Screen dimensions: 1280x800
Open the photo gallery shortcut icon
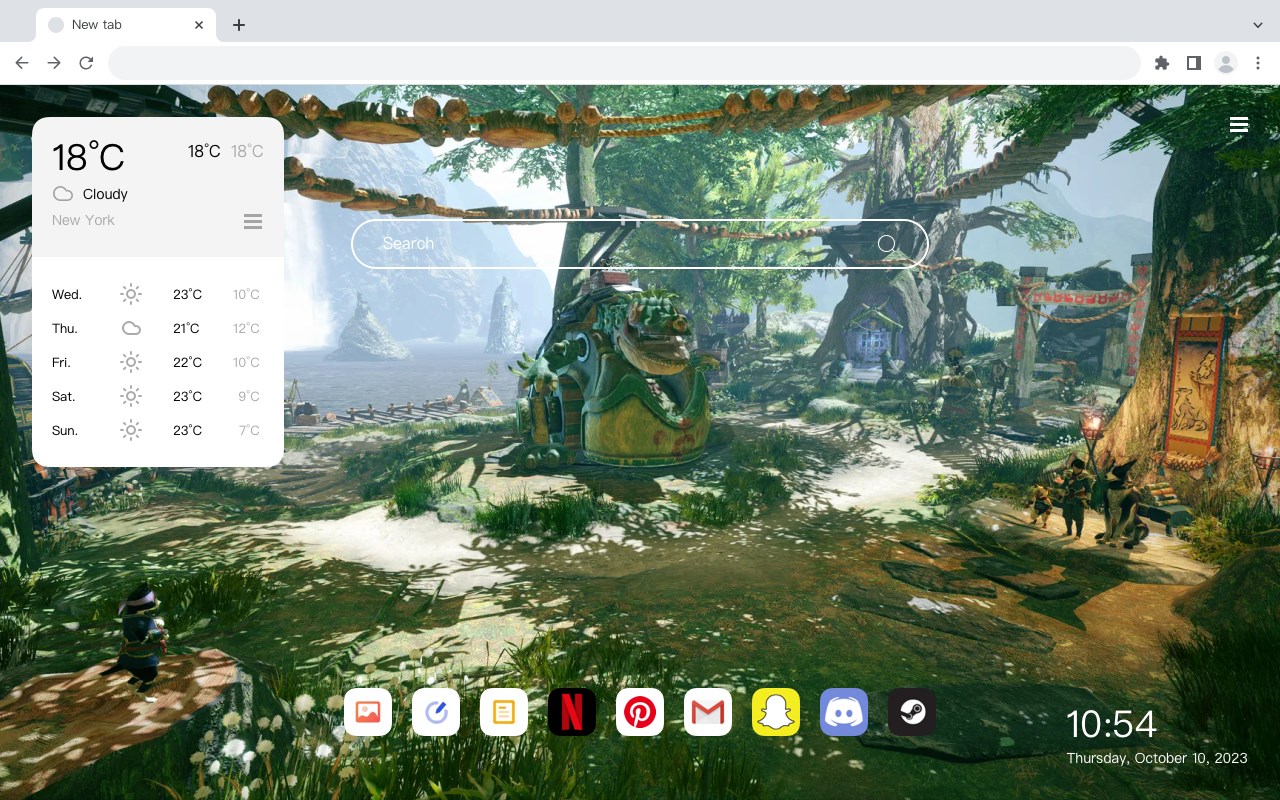pyautogui.click(x=368, y=712)
